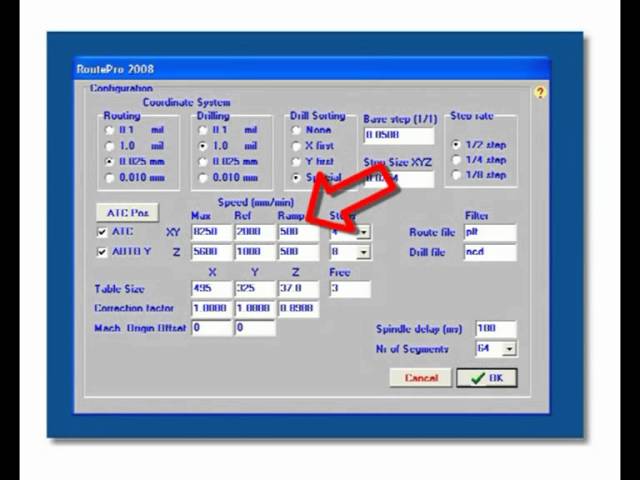Image resolution: width=640 pixels, height=480 pixels.
Task: Click the Table Size X field
Action: (x=211, y=289)
